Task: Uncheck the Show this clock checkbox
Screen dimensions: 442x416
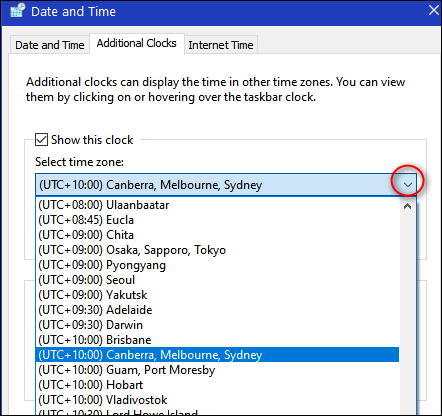Action: [x=41, y=140]
